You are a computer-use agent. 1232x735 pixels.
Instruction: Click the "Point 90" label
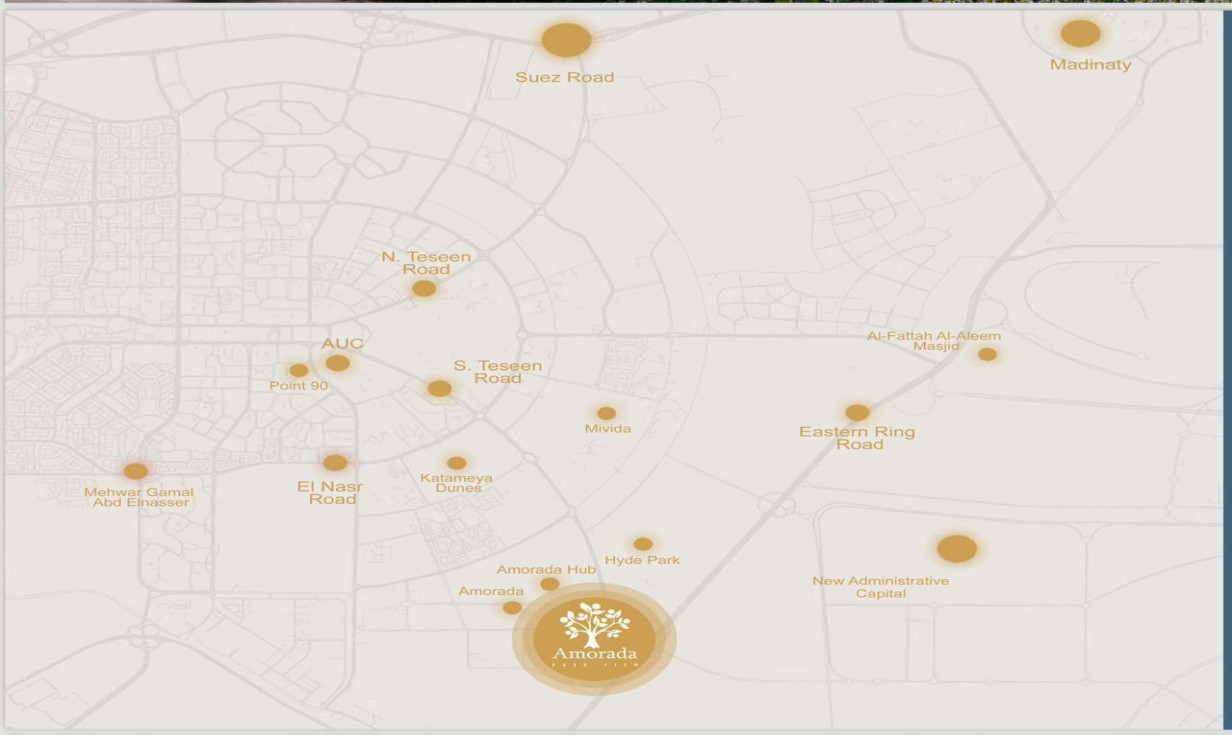(299, 386)
